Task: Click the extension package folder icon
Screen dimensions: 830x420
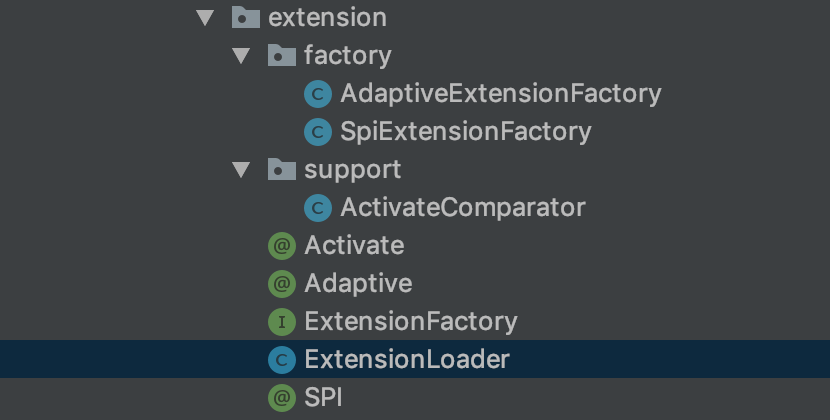Action: point(244,18)
